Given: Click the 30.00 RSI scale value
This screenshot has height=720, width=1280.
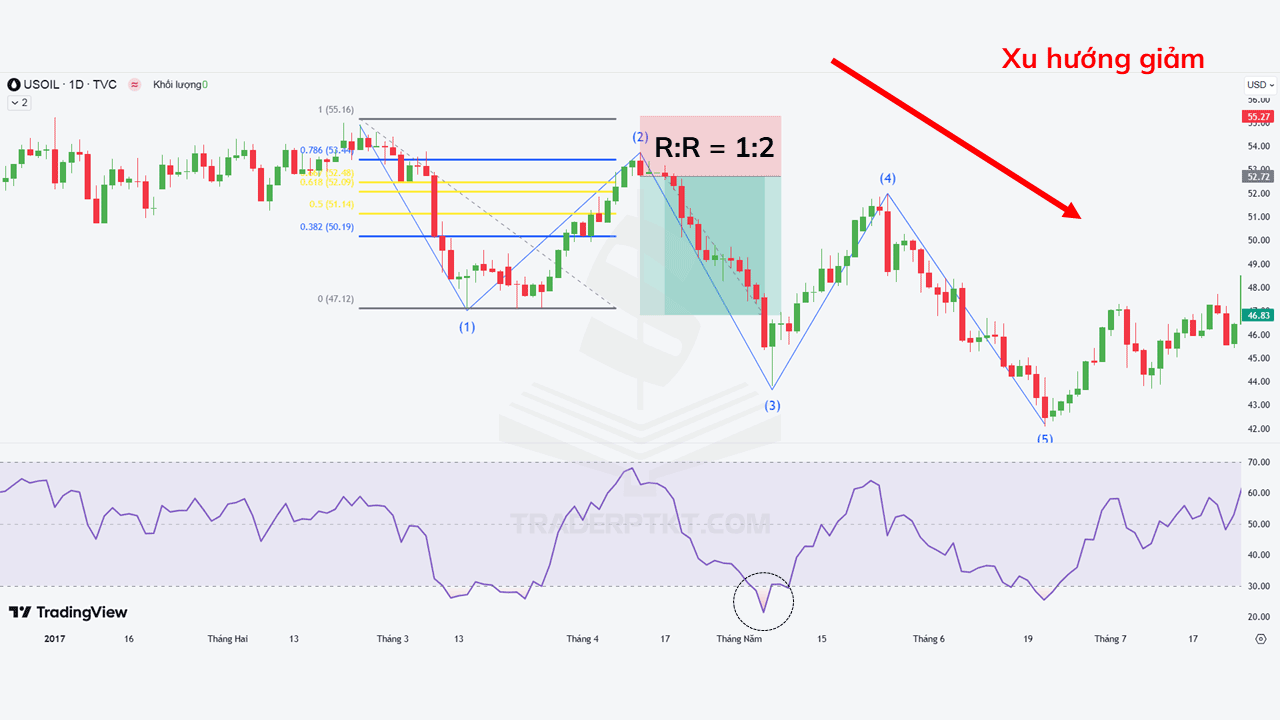Looking at the screenshot, I should [1257, 586].
